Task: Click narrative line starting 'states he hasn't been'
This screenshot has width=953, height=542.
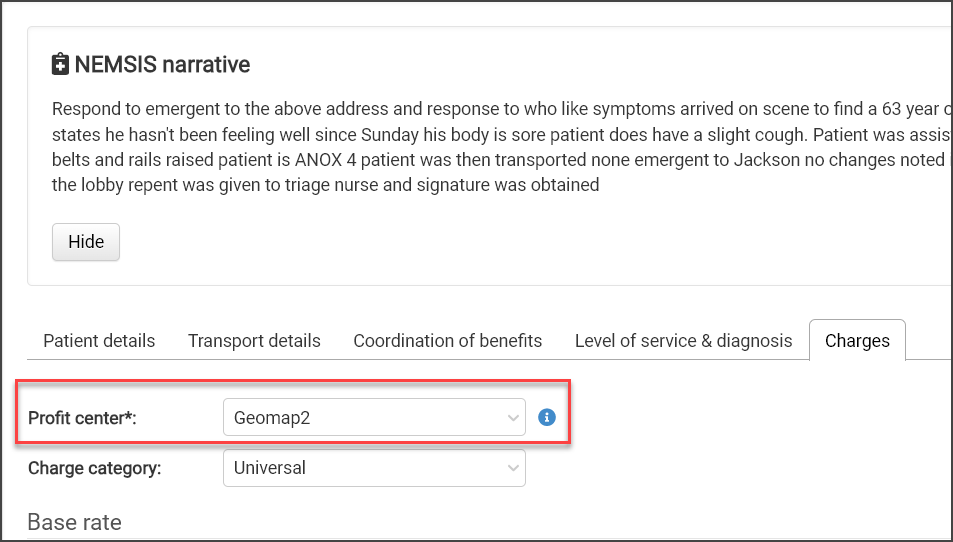Action: (490, 134)
